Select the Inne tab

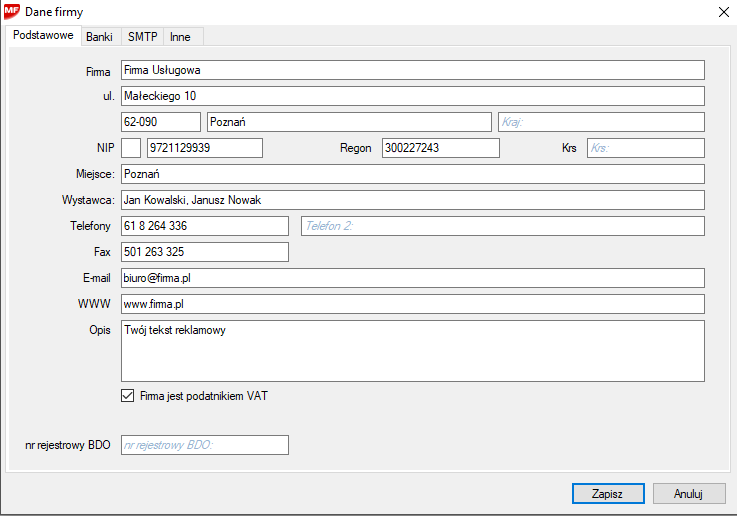pos(180,36)
